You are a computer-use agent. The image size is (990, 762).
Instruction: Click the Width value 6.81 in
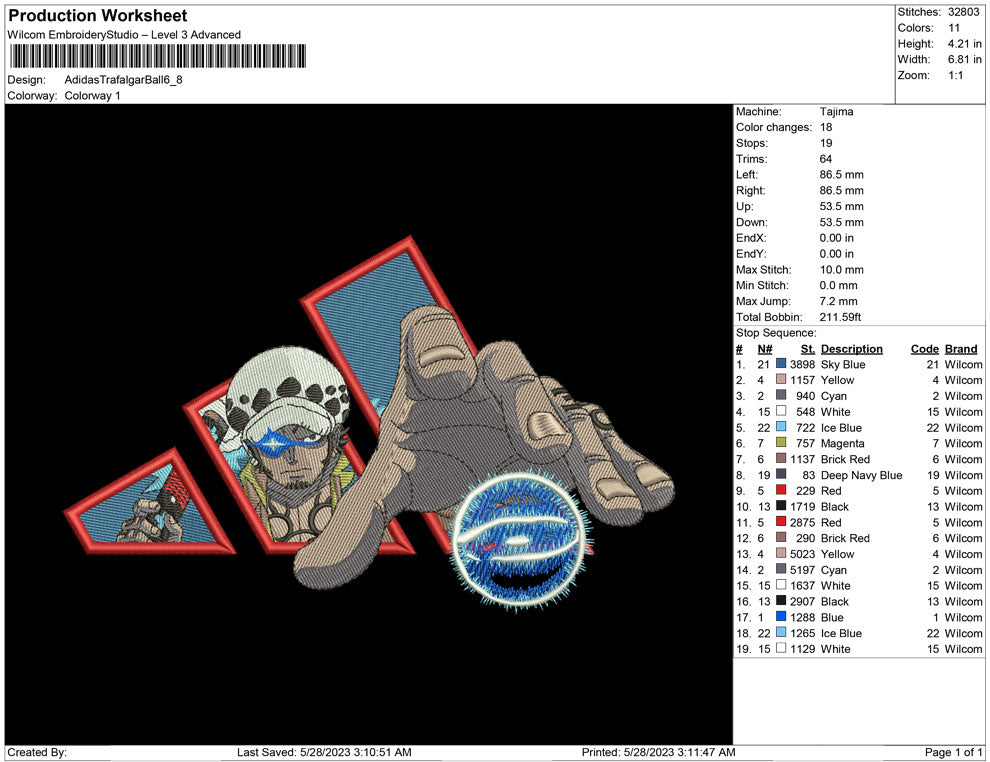(965, 59)
